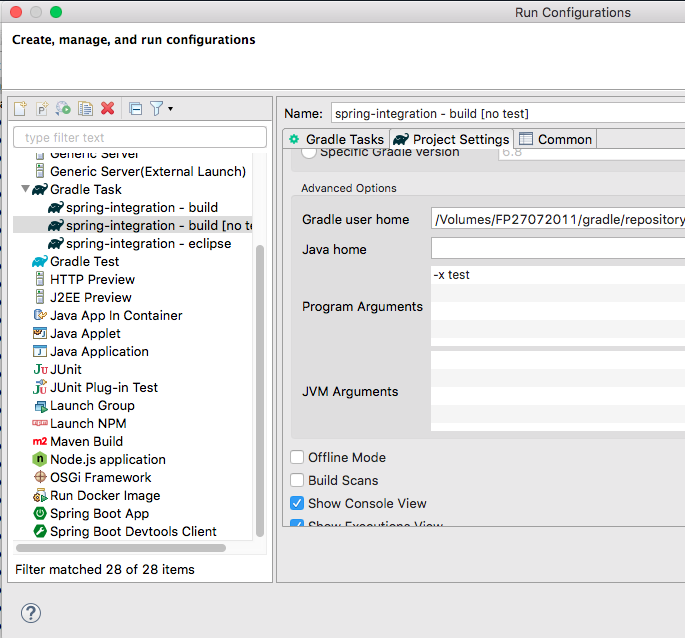Click the Spring Boot Devtools Client icon
This screenshot has width=685, height=638.
(40, 531)
